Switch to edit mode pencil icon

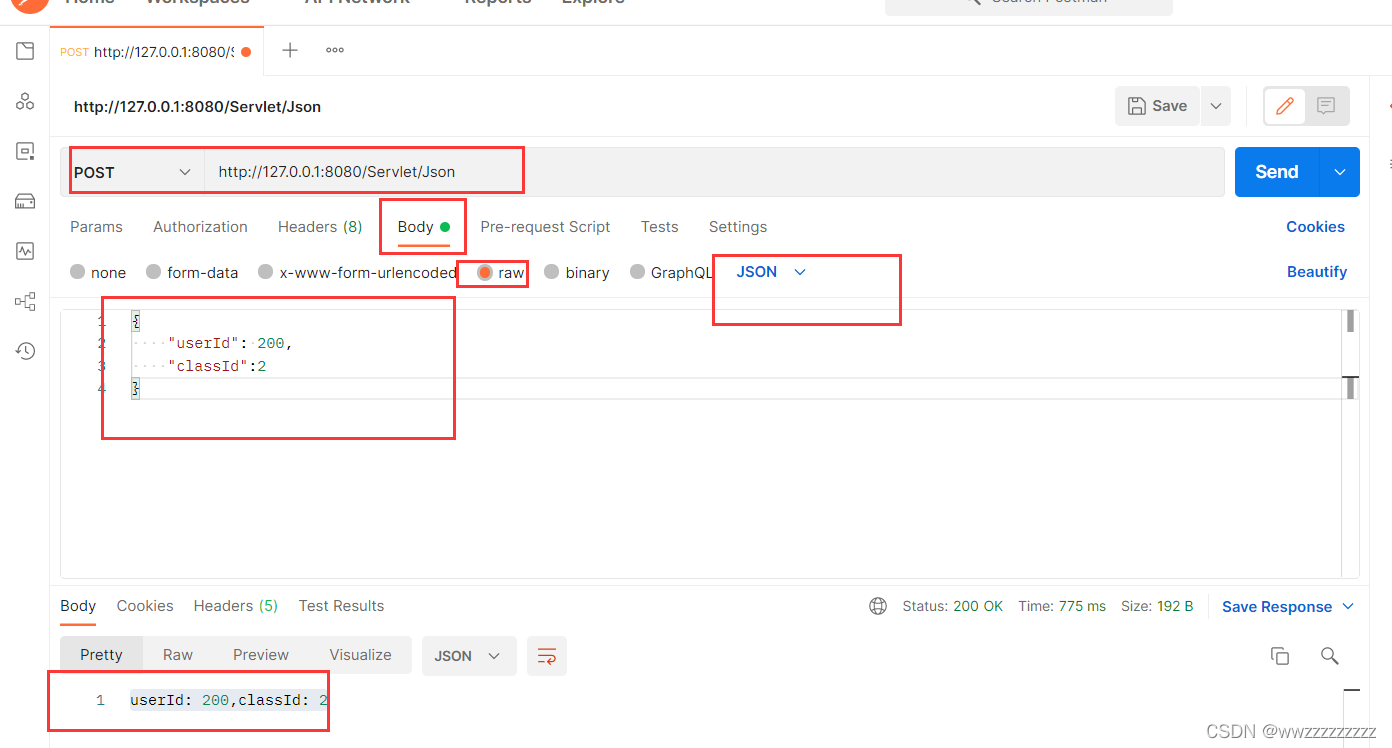1285,106
